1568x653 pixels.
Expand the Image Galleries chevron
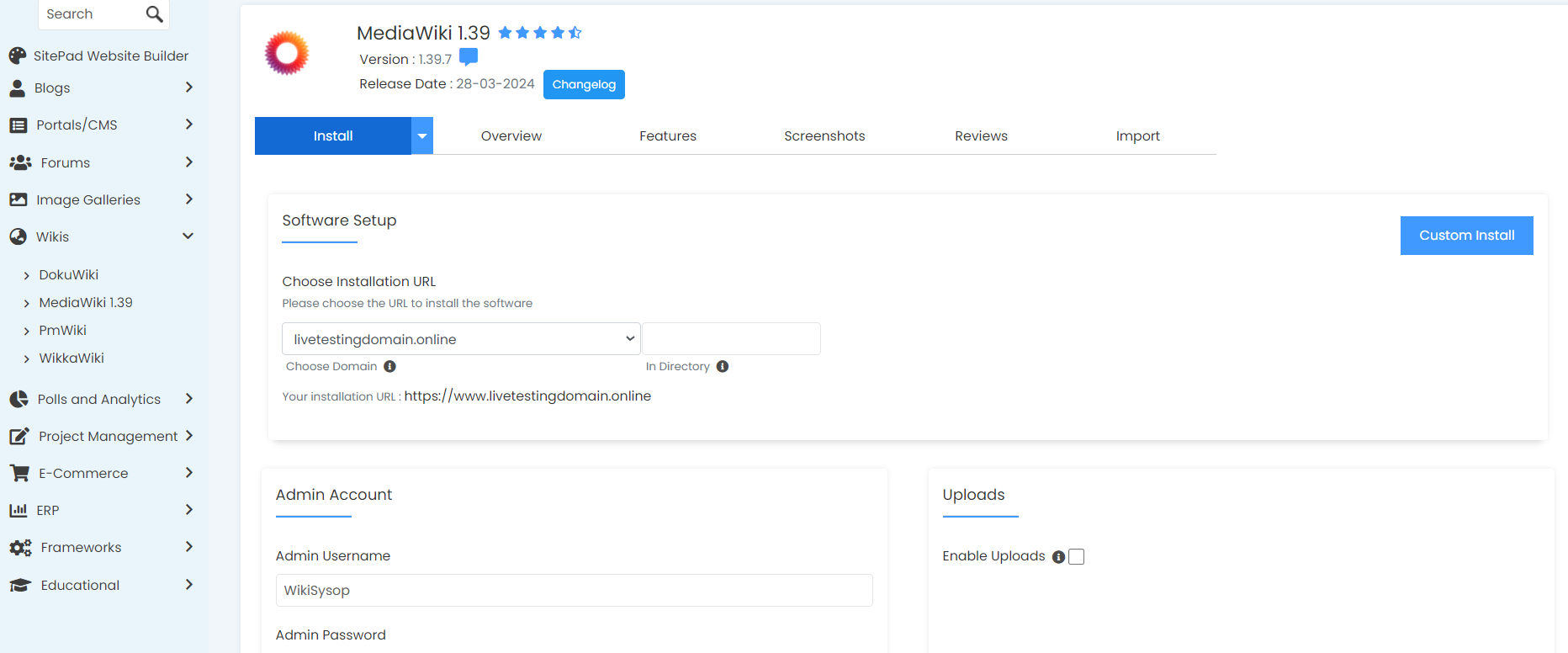tap(188, 199)
